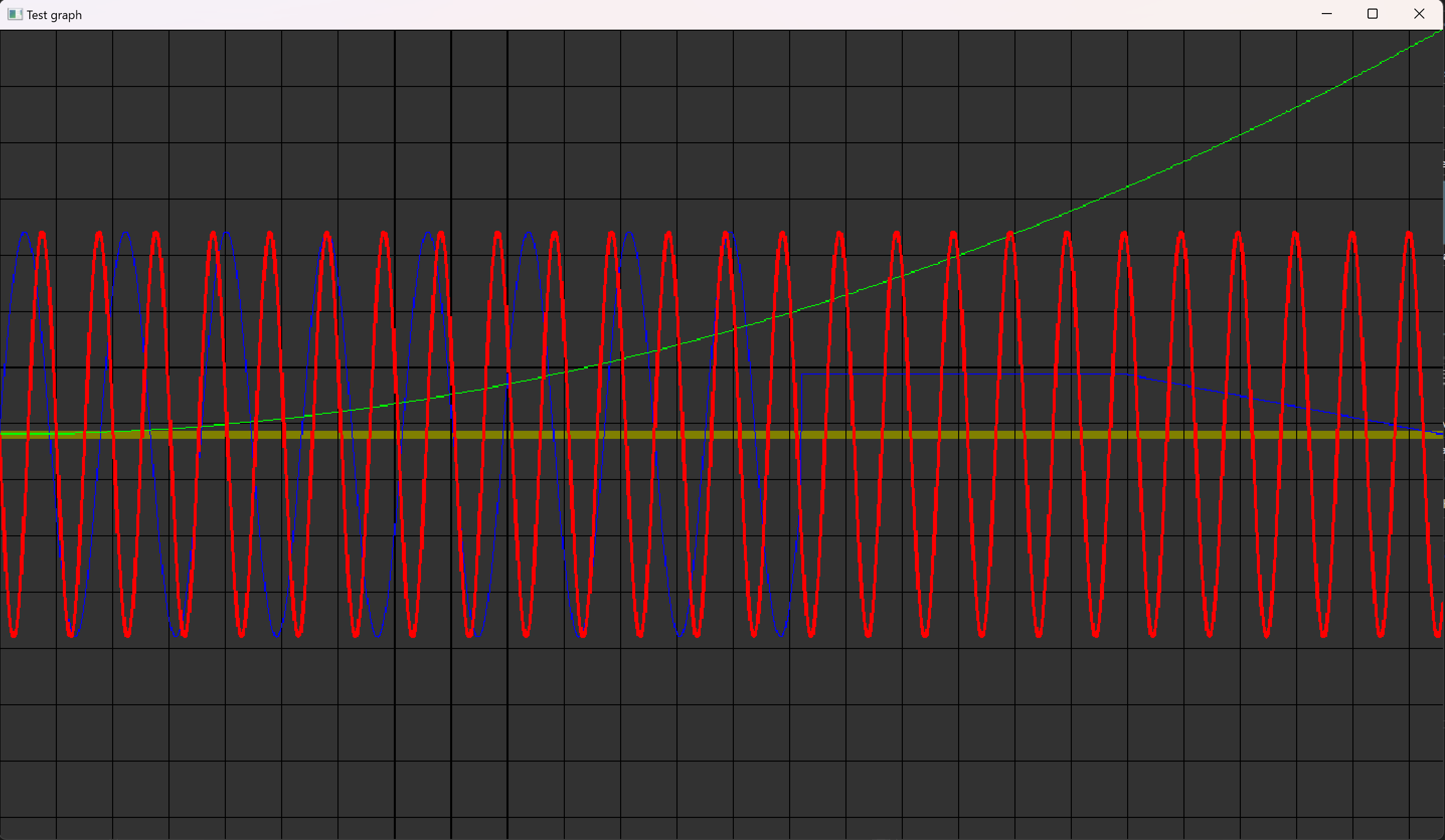
Task: Click the Test graph title text
Action: pos(54,16)
